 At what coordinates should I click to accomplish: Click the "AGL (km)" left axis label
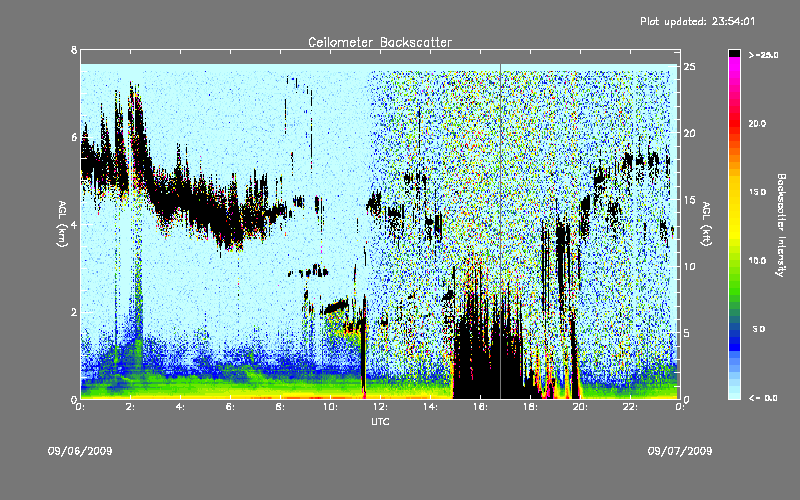(62, 224)
